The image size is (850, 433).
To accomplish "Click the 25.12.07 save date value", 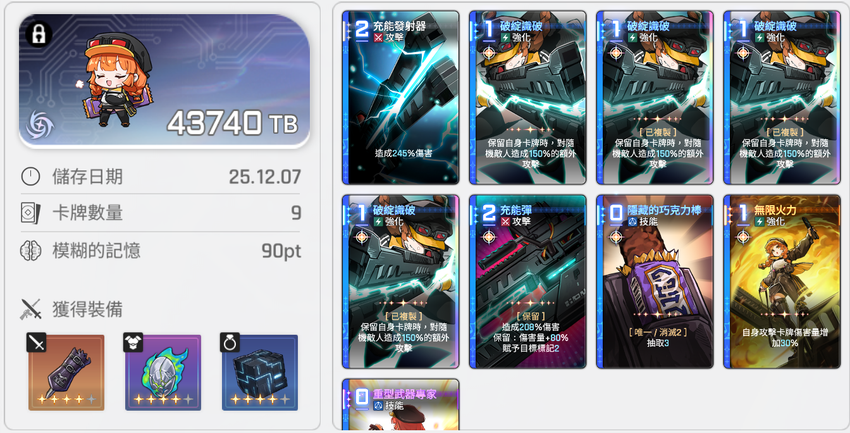I will coord(265,177).
